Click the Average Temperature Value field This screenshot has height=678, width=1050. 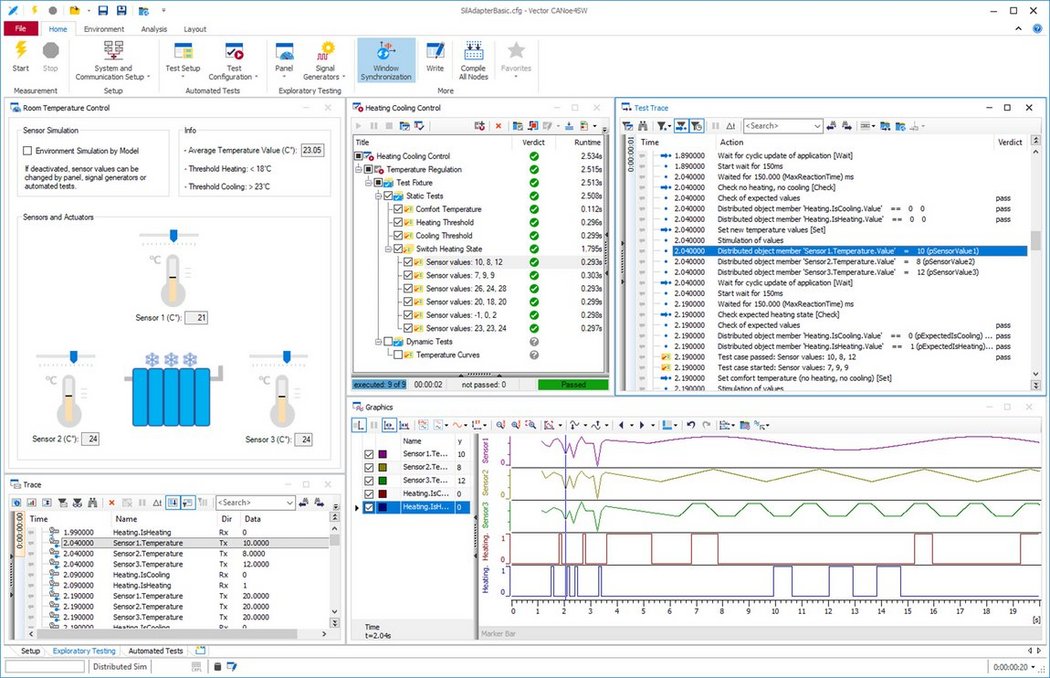(312, 150)
